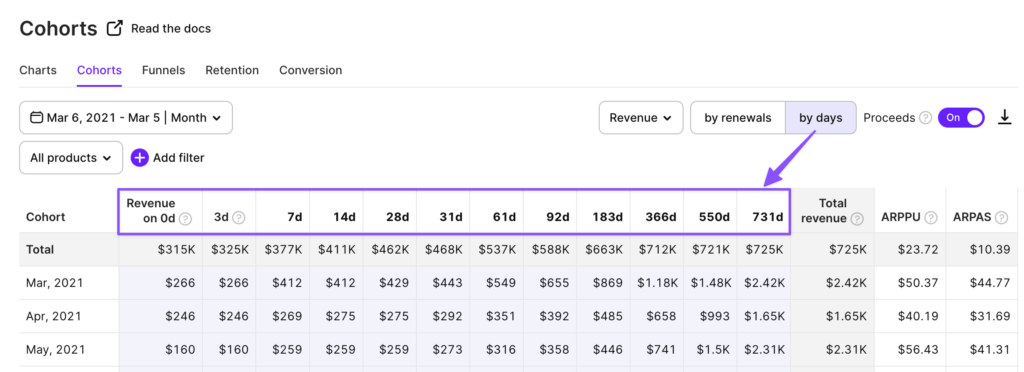Open the Revenue metric dropdown

click(641, 117)
